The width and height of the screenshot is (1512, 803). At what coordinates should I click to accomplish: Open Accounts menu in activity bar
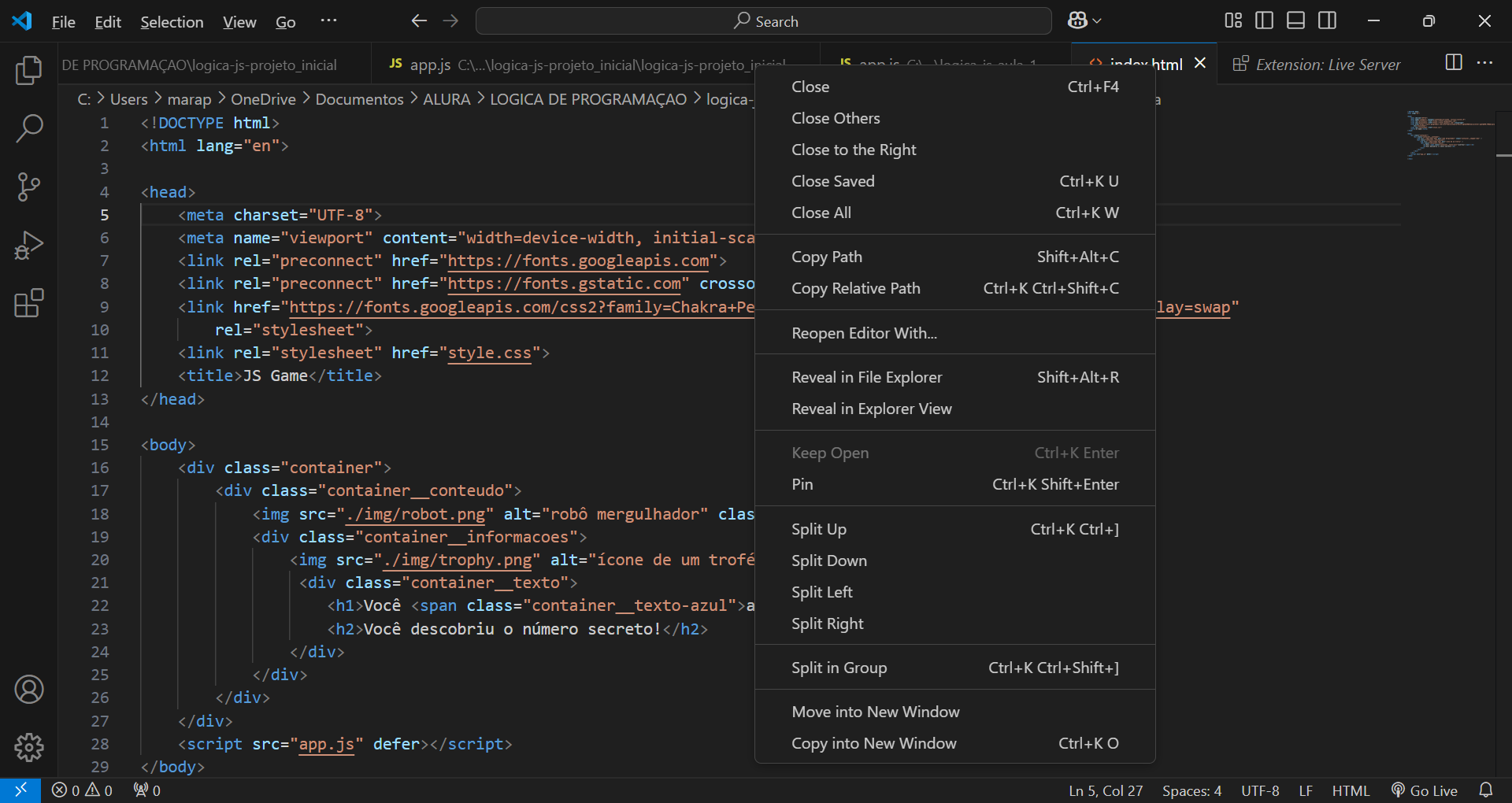[29, 690]
